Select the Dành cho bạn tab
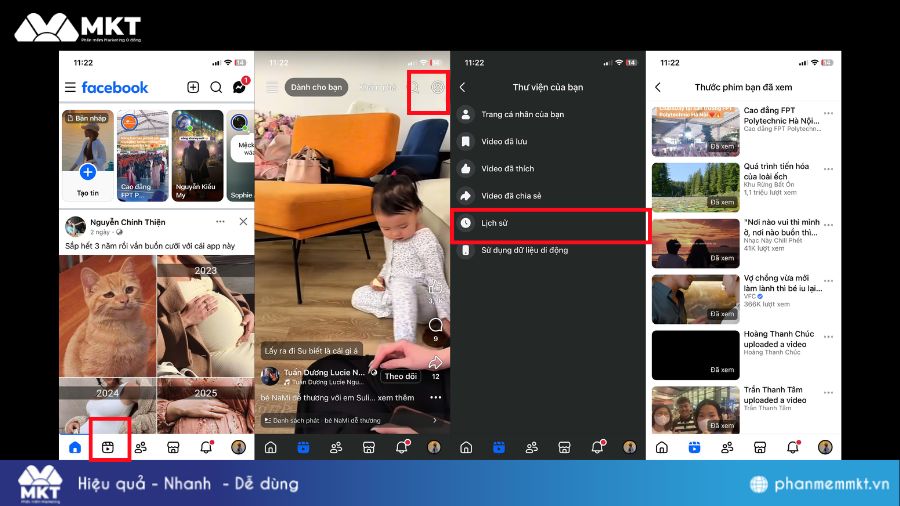The height and width of the screenshot is (506, 900). pos(316,87)
